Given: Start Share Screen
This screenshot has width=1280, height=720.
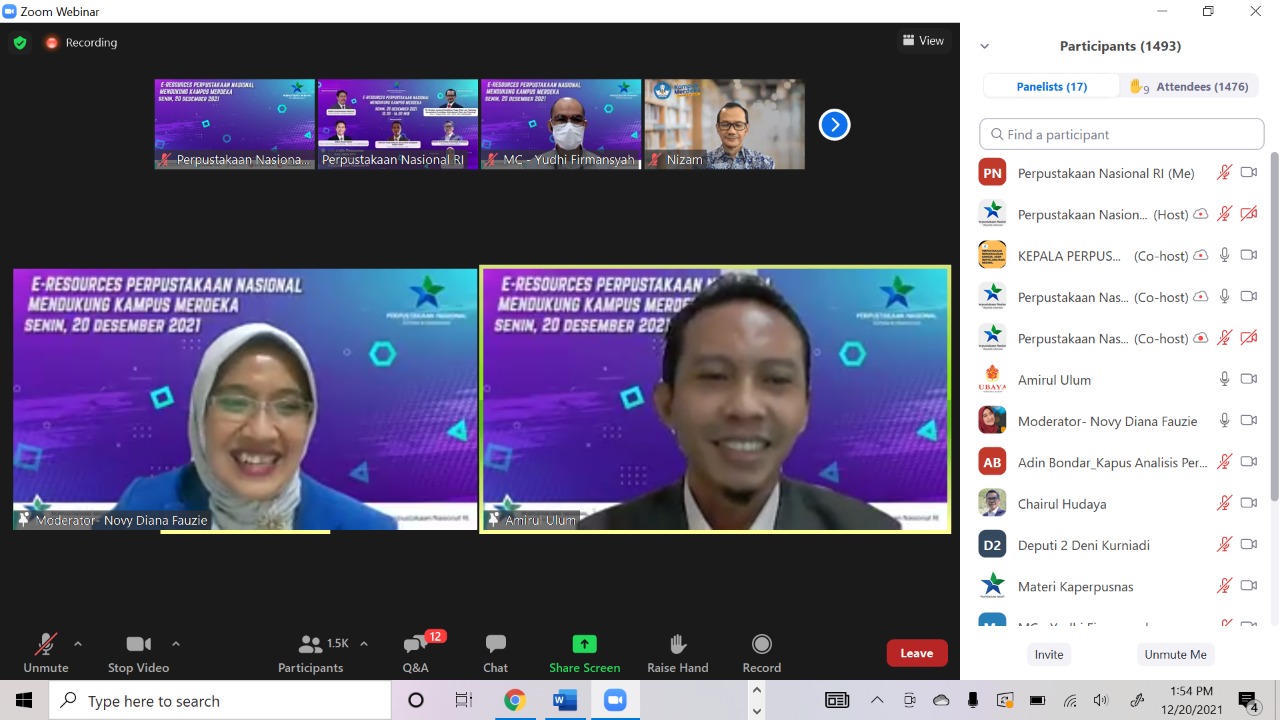Looking at the screenshot, I should (x=584, y=653).
